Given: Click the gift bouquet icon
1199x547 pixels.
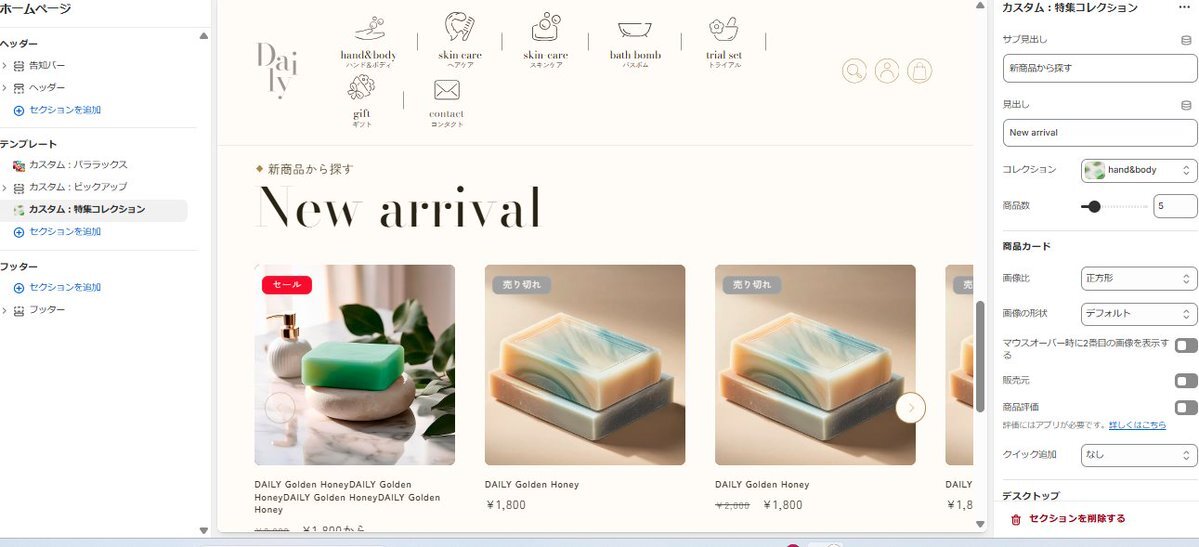Looking at the screenshot, I should pyautogui.click(x=361, y=87).
